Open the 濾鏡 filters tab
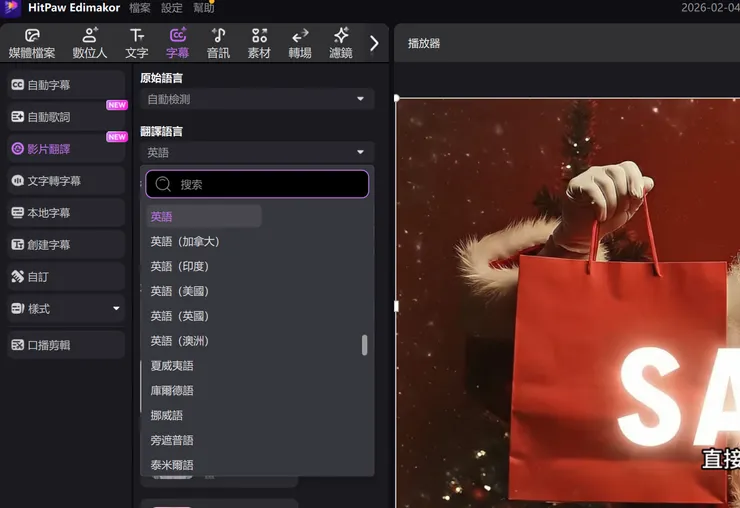 341,43
